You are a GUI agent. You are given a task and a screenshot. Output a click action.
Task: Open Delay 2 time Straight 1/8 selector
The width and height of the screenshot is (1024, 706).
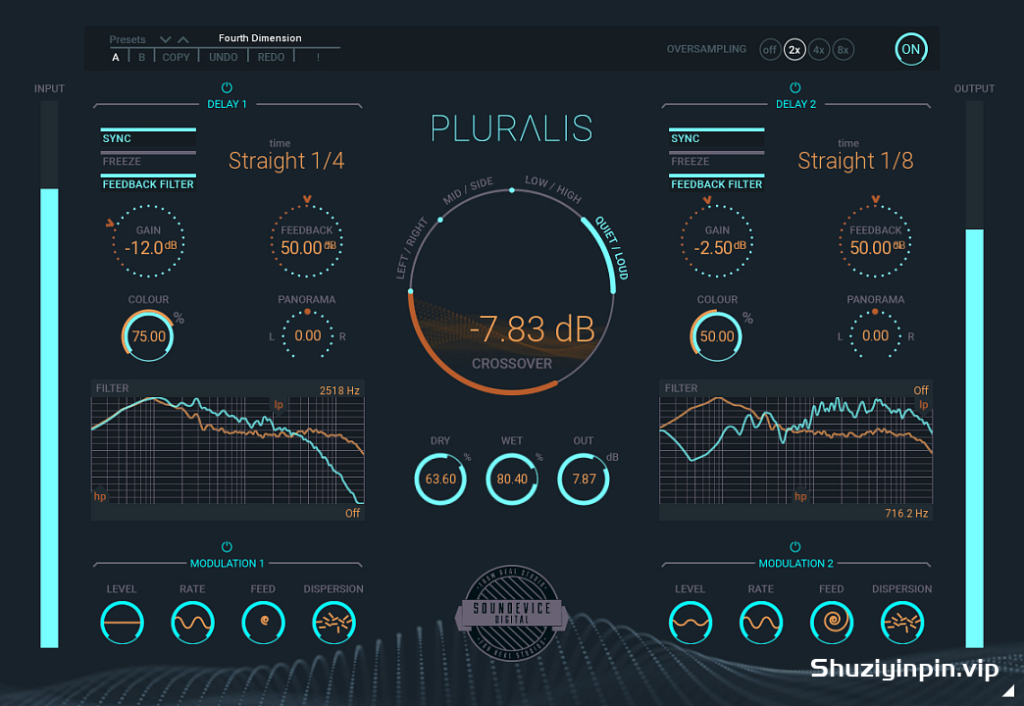pyautogui.click(x=855, y=161)
